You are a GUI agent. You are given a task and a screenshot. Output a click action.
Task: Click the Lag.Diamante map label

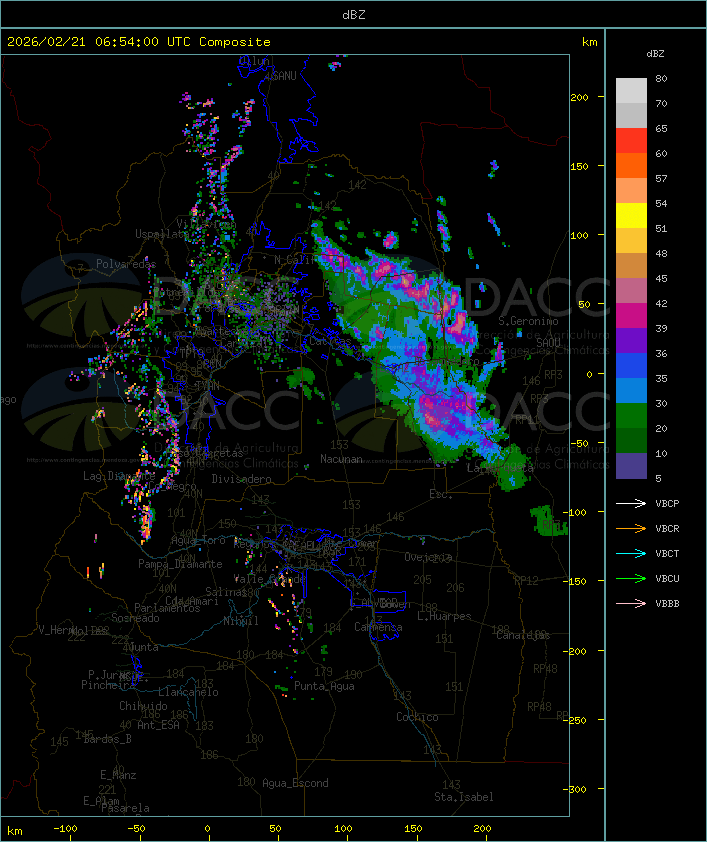coord(119,476)
